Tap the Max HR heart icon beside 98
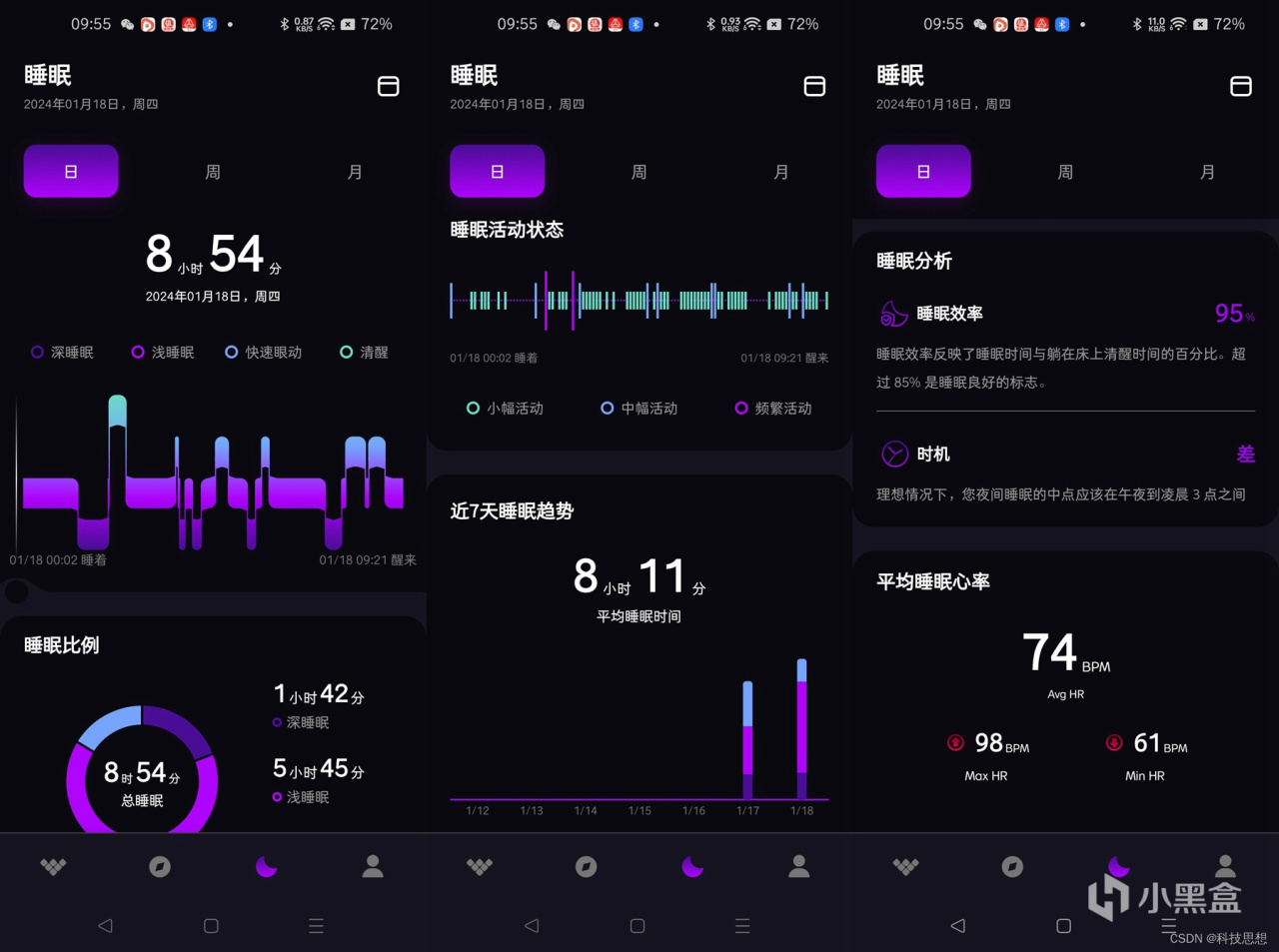1279x952 pixels. click(955, 742)
